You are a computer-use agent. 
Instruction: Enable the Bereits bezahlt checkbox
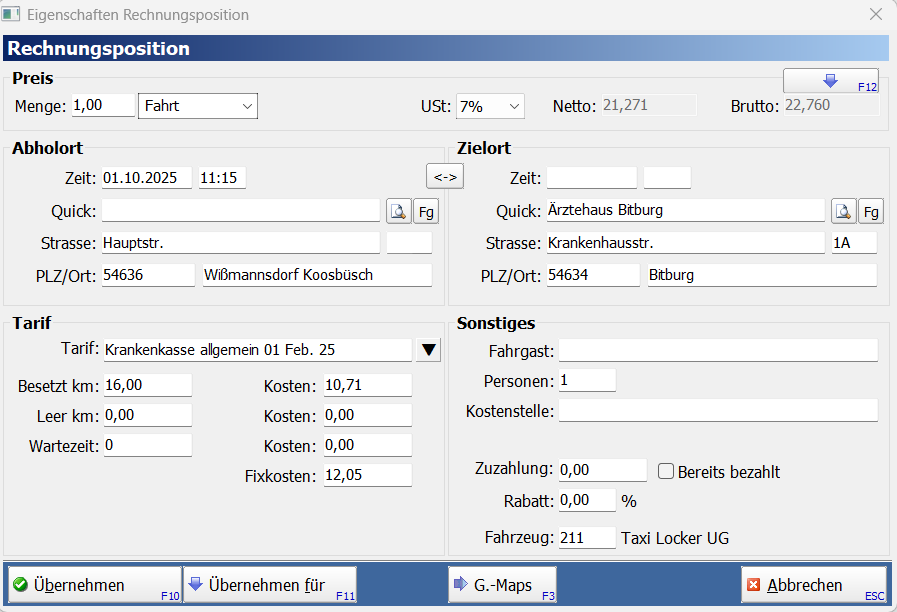666,472
